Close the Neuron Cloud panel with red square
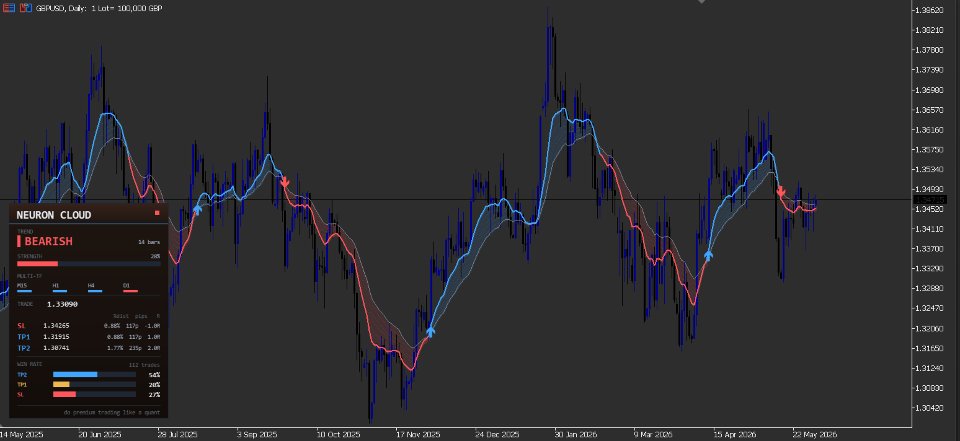960x441 pixels. pyautogui.click(x=157, y=213)
